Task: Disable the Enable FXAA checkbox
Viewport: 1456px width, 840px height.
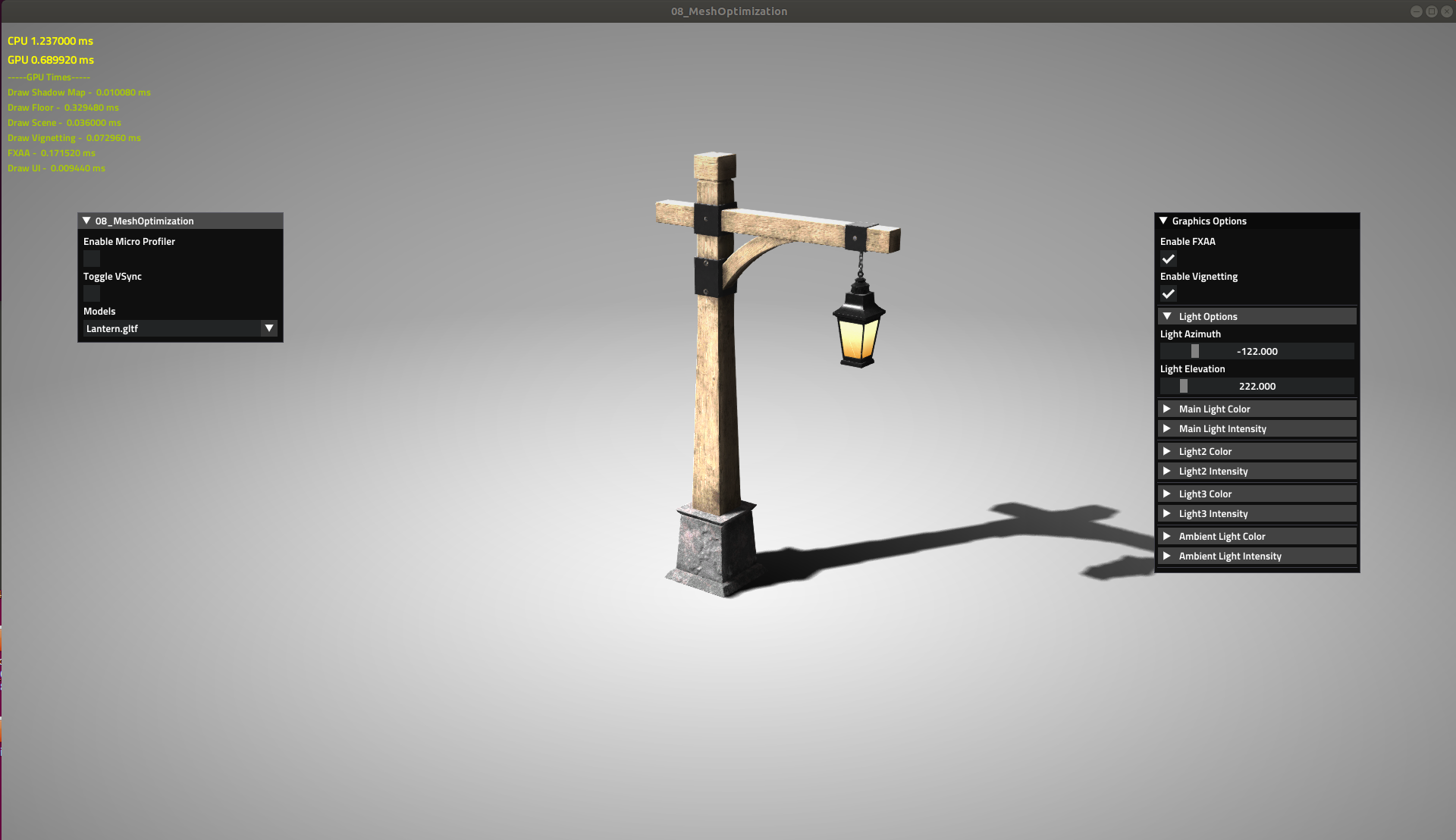Action: [1169, 259]
